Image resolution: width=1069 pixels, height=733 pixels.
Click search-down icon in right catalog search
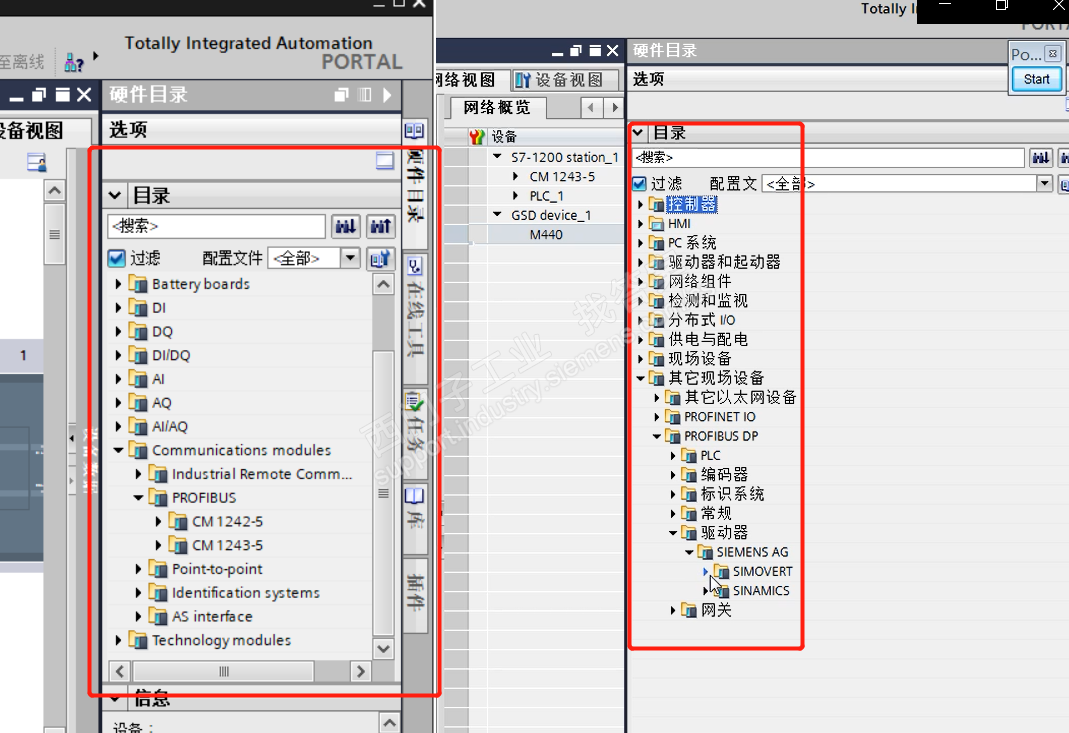(x=1040, y=158)
